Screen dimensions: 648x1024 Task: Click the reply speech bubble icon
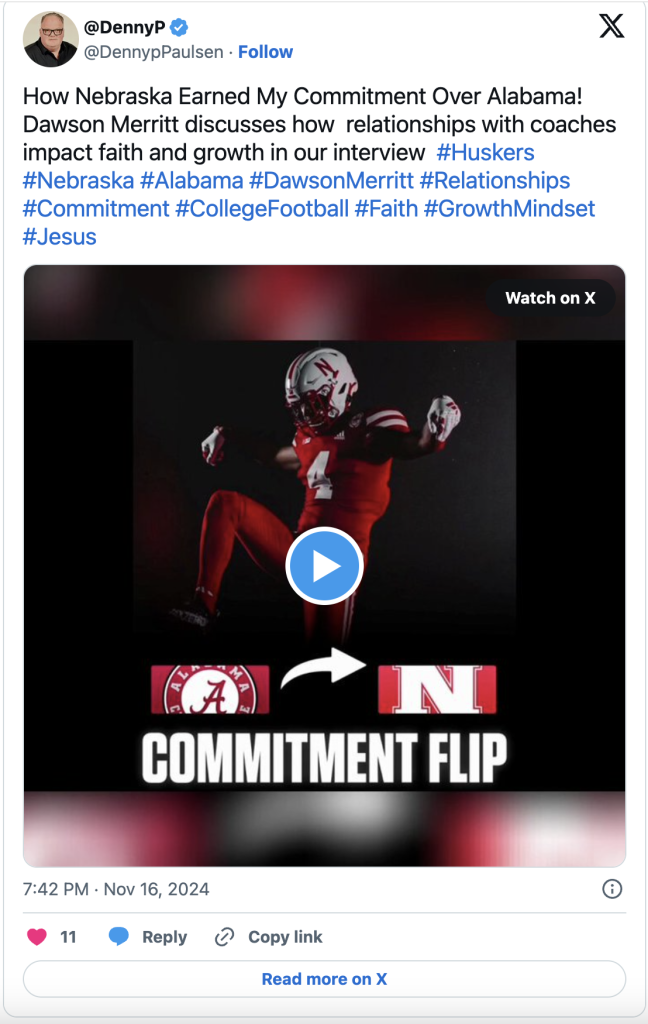coord(119,937)
